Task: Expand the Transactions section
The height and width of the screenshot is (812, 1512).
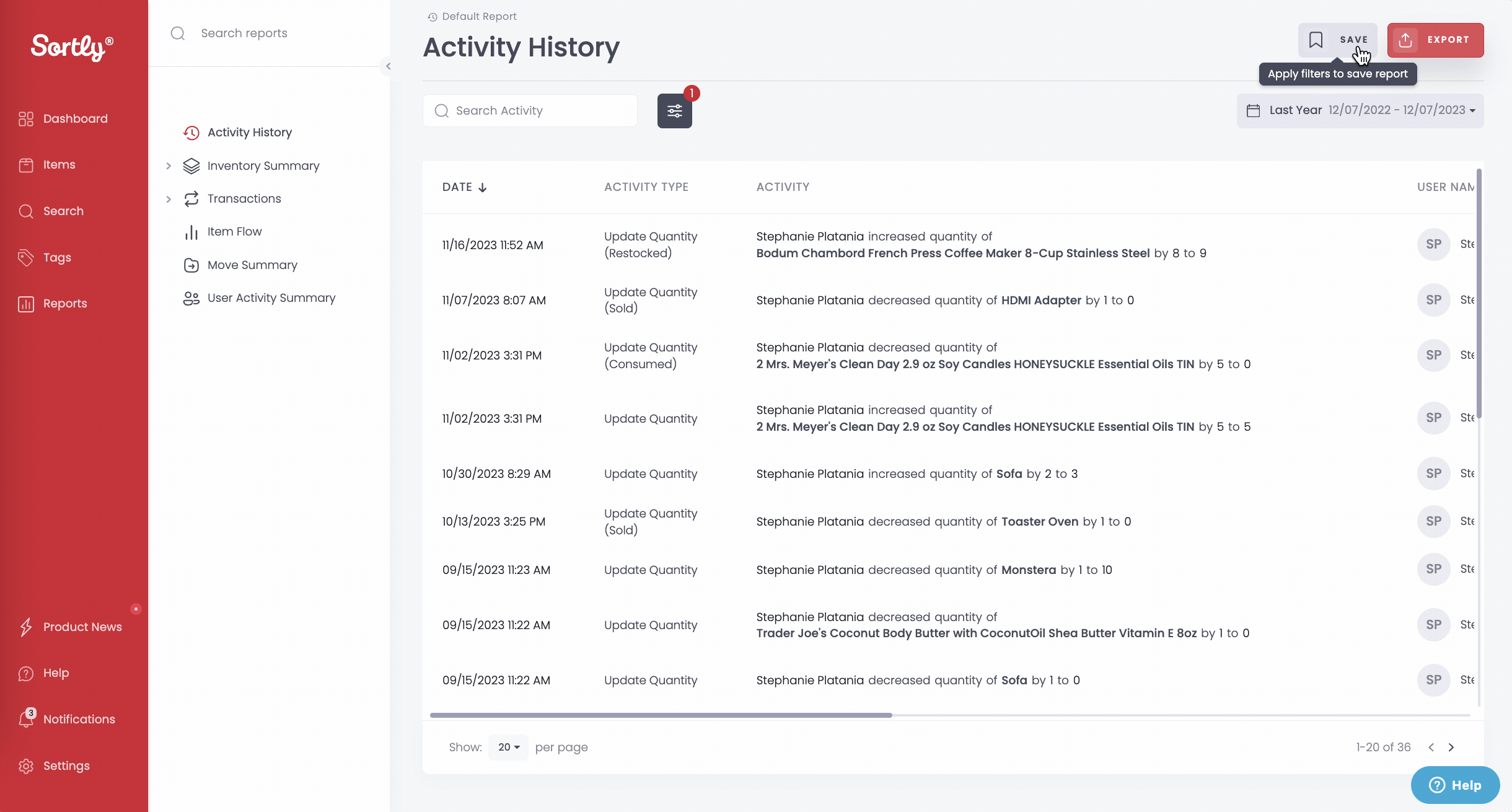Action: pos(169,198)
